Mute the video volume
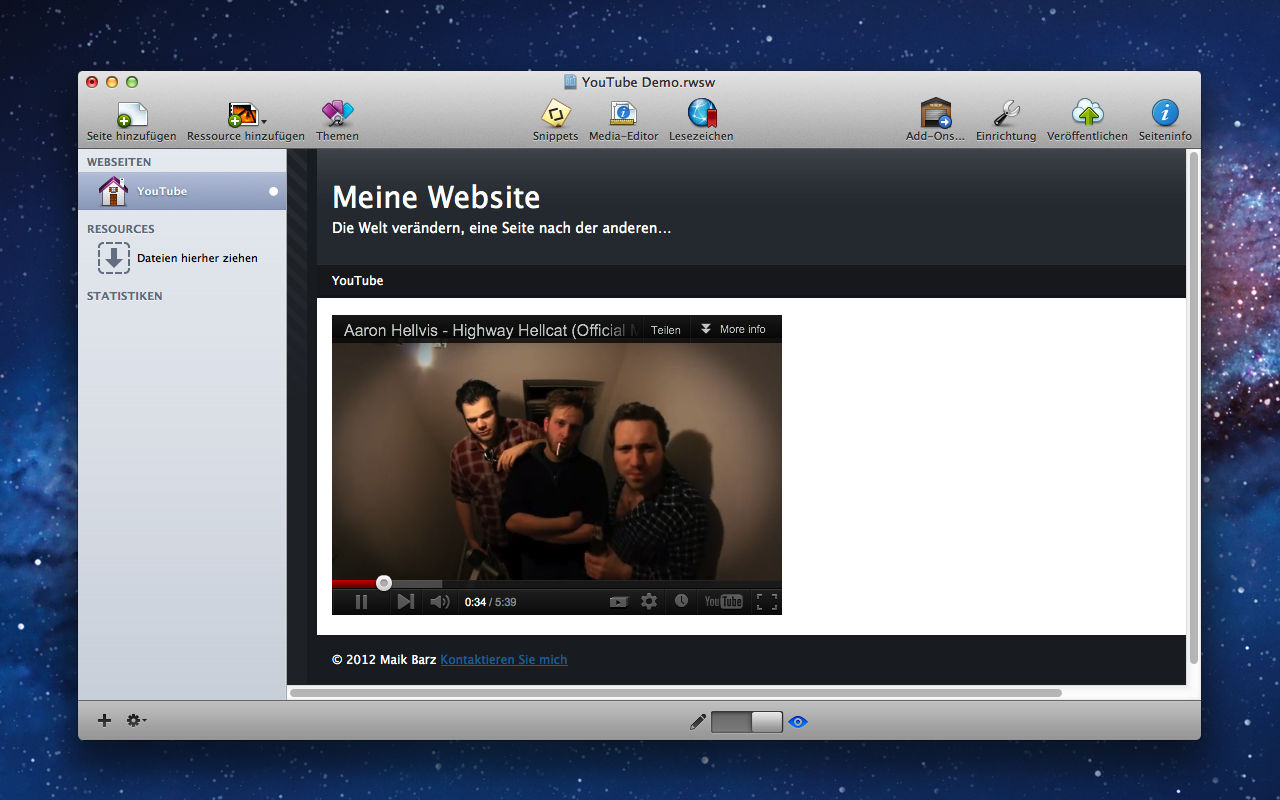The width and height of the screenshot is (1280, 800). pyautogui.click(x=439, y=601)
